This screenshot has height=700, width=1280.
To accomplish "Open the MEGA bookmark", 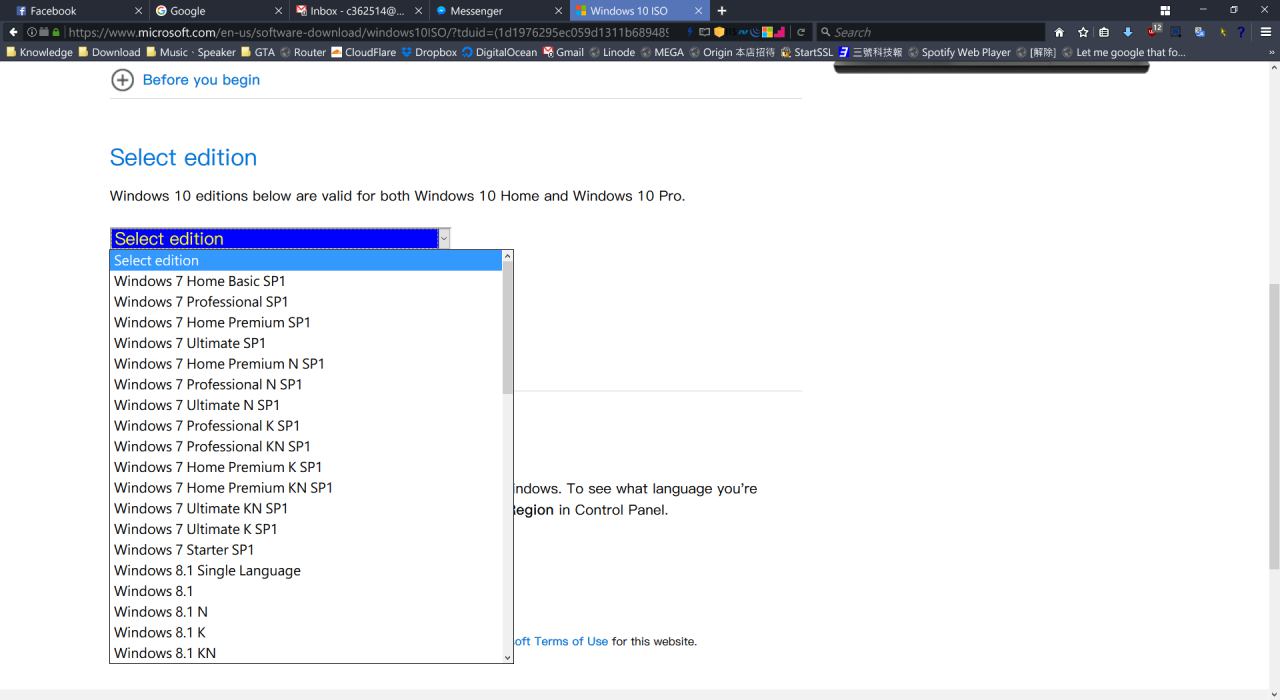I will pyautogui.click(x=662, y=53).
